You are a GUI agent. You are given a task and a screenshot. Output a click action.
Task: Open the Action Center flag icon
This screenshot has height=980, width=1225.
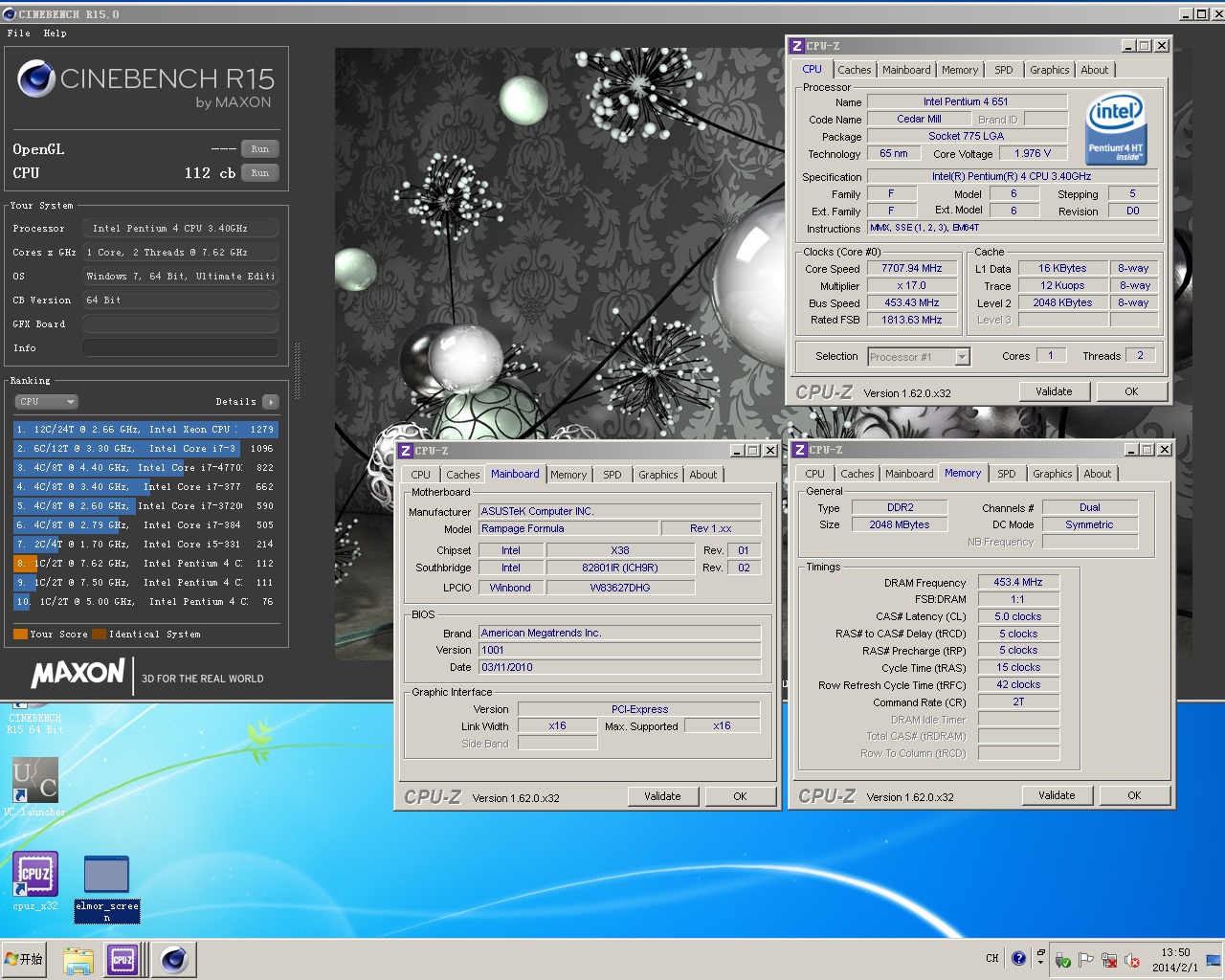1085,960
